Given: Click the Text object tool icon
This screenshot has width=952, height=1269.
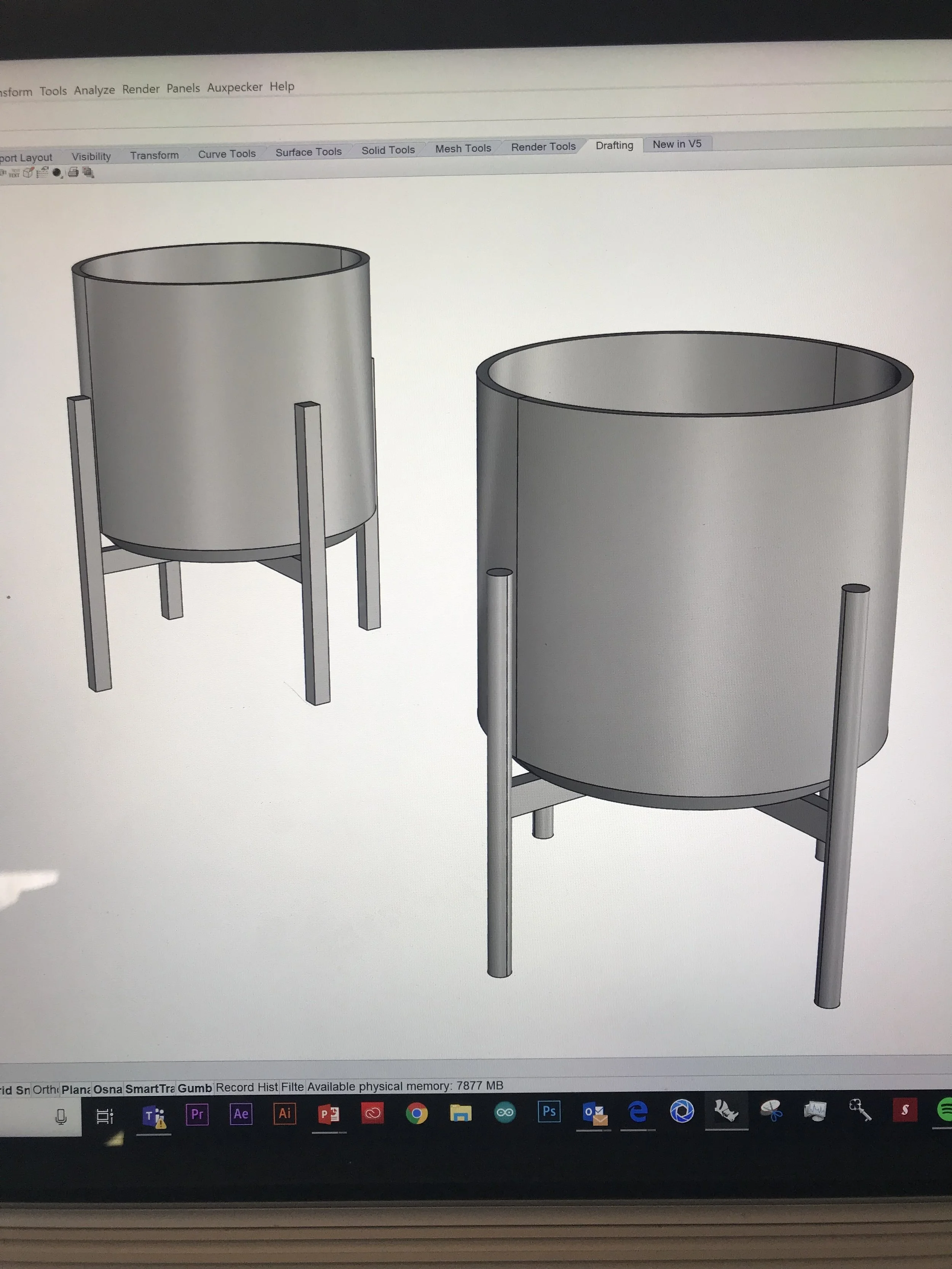Looking at the screenshot, I should click(14, 173).
